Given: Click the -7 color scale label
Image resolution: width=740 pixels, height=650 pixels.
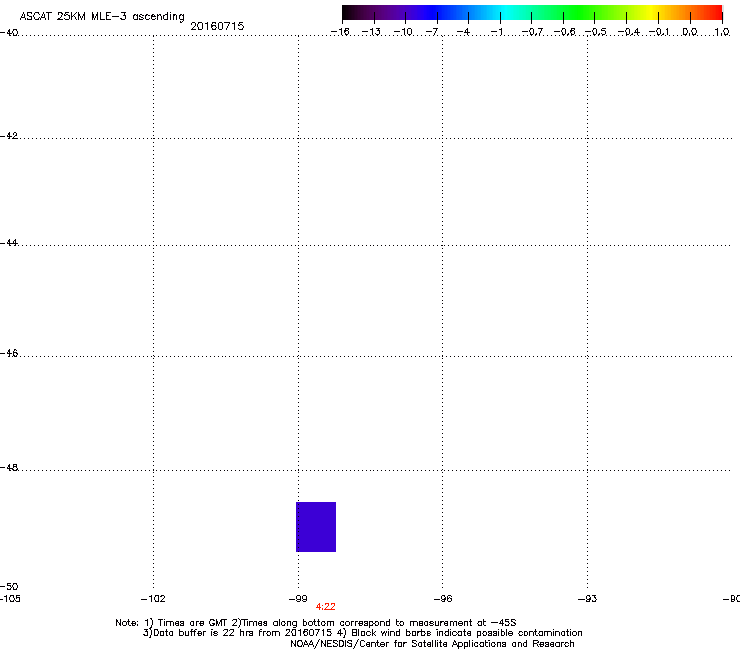Looking at the screenshot, I should (x=432, y=32).
